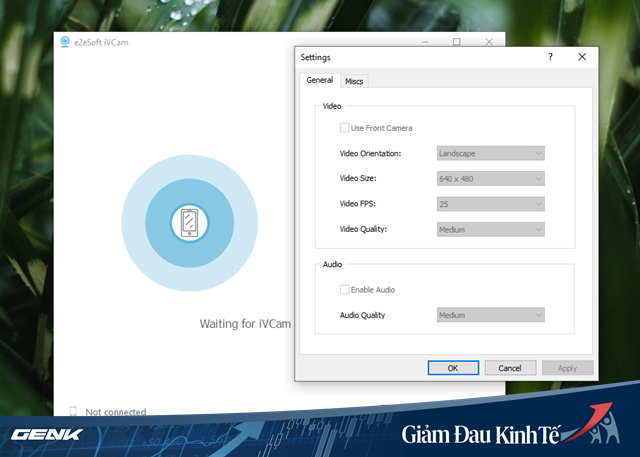
Task: Switch to the Miscs tab
Action: pyautogui.click(x=354, y=81)
